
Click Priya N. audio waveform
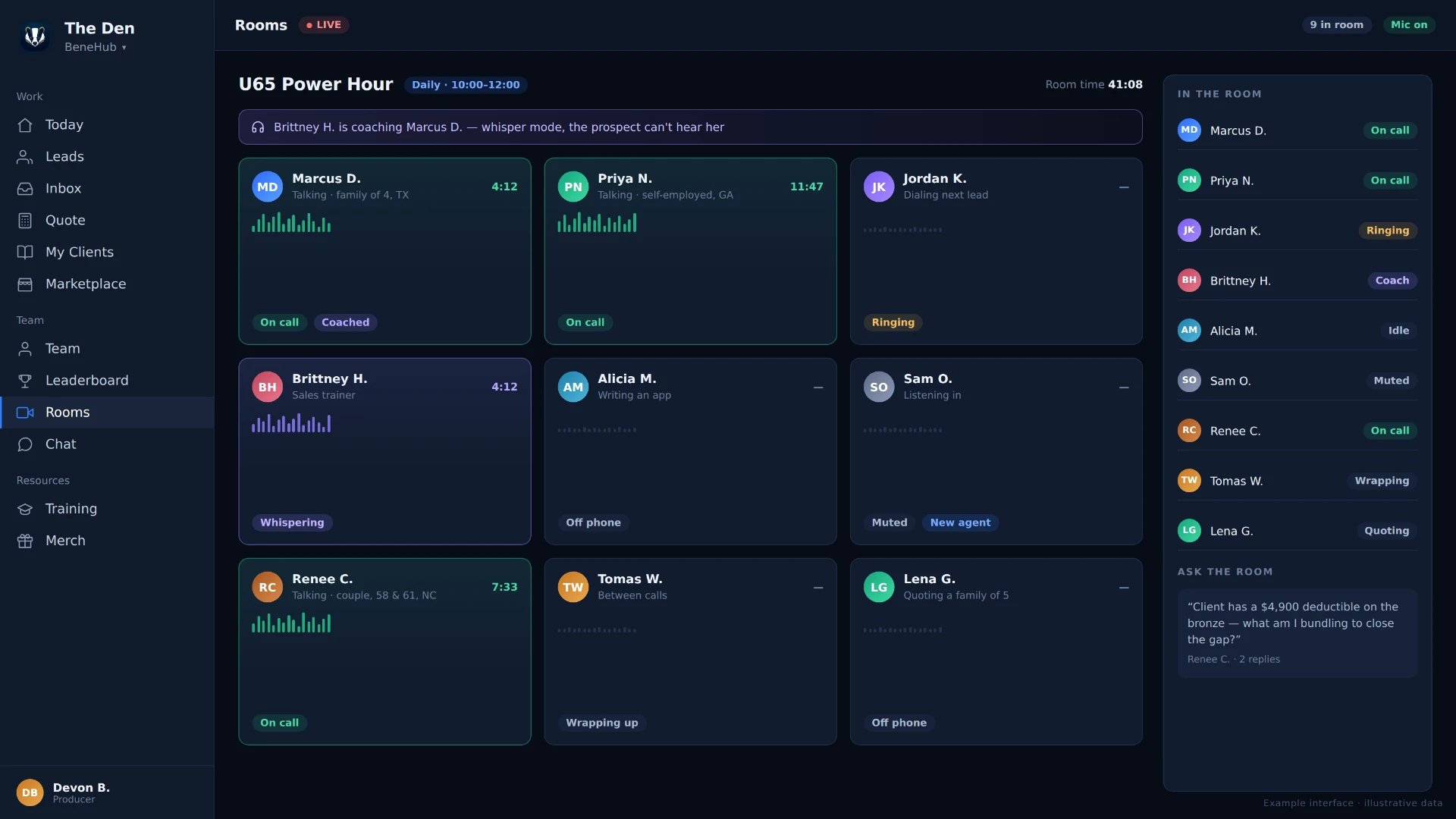click(x=597, y=222)
